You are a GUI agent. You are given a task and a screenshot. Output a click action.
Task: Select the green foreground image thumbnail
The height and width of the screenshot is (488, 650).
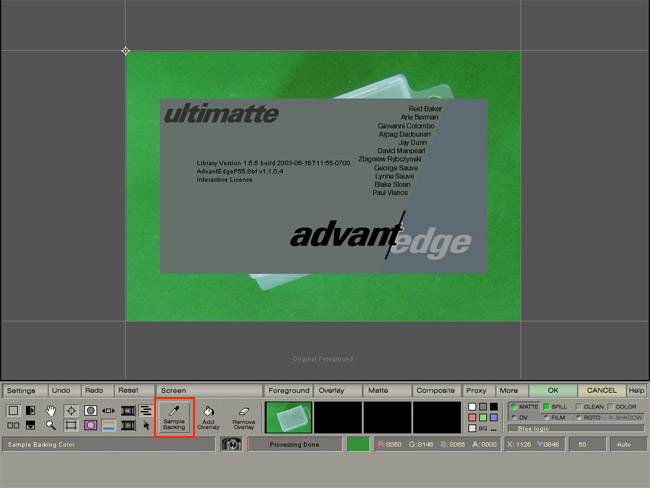point(288,417)
